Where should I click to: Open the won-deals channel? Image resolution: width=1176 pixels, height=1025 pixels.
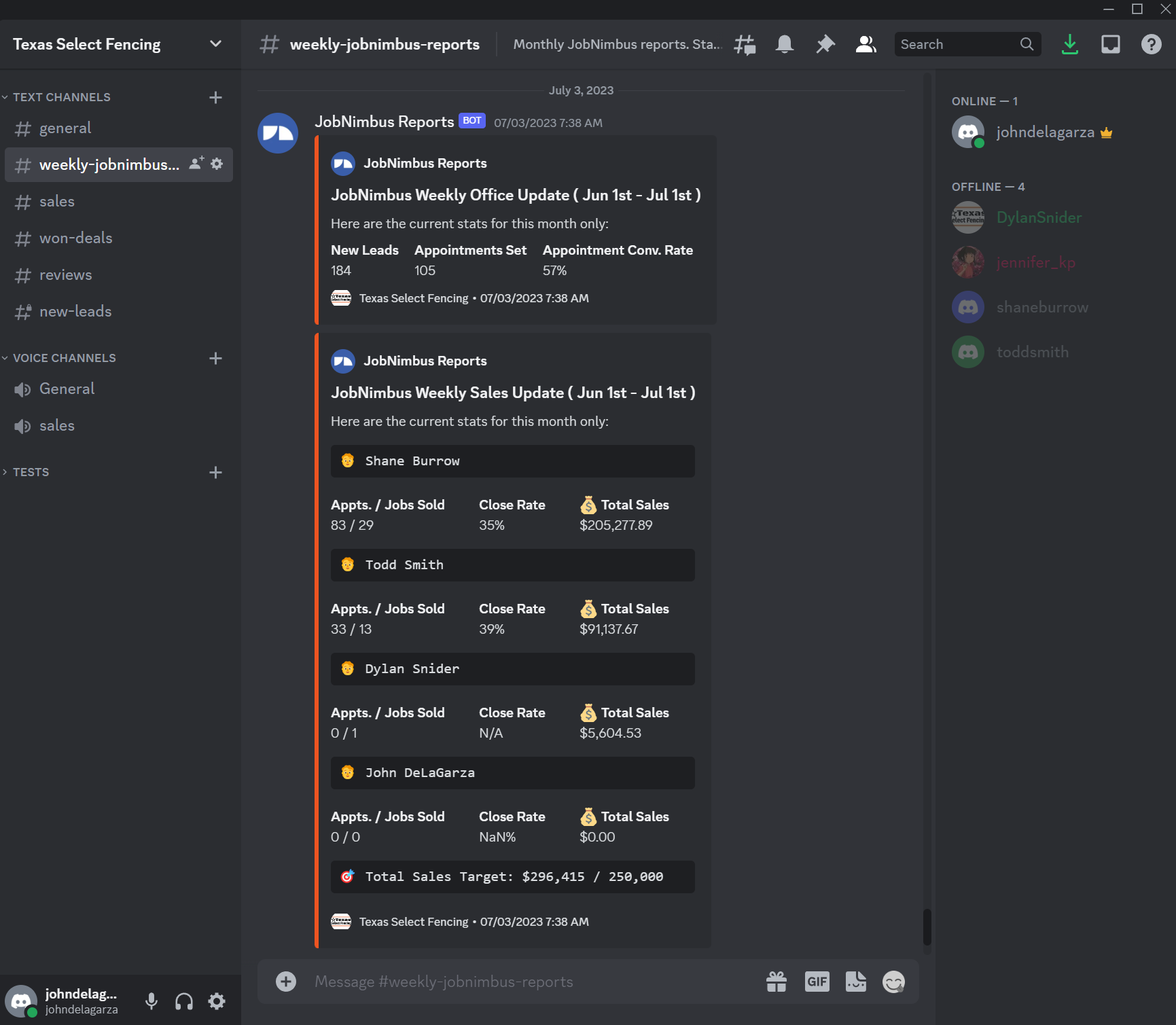coord(75,238)
